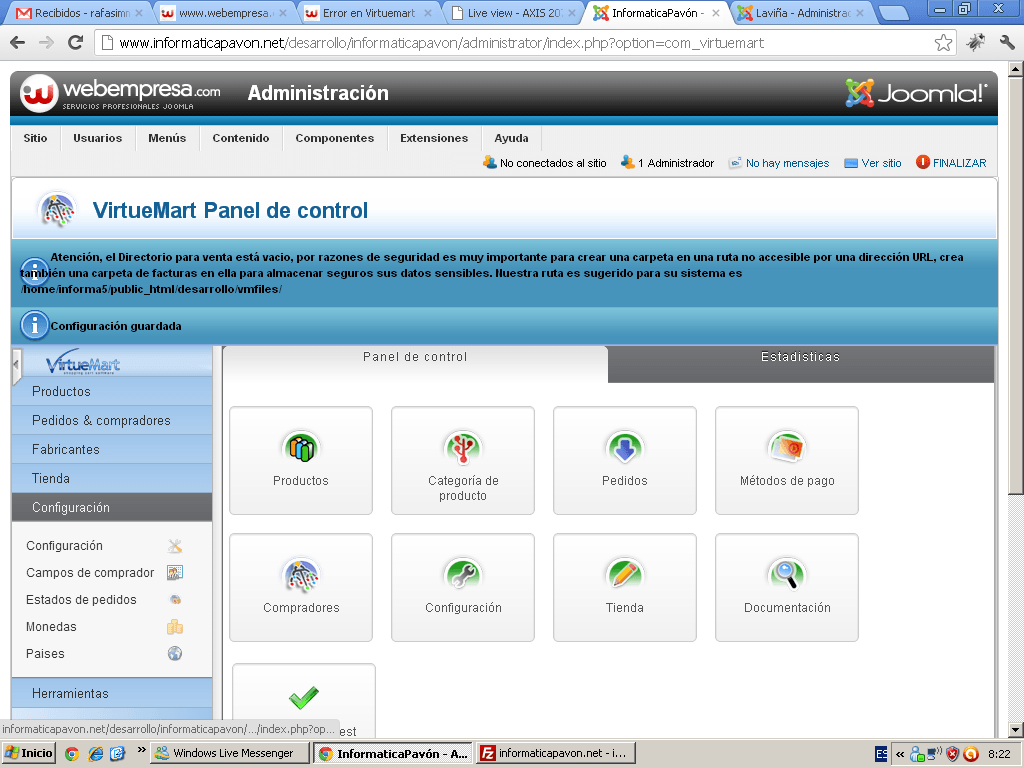Open the Sitio menu
Viewport: 1024px width, 768px height.
pos(35,138)
